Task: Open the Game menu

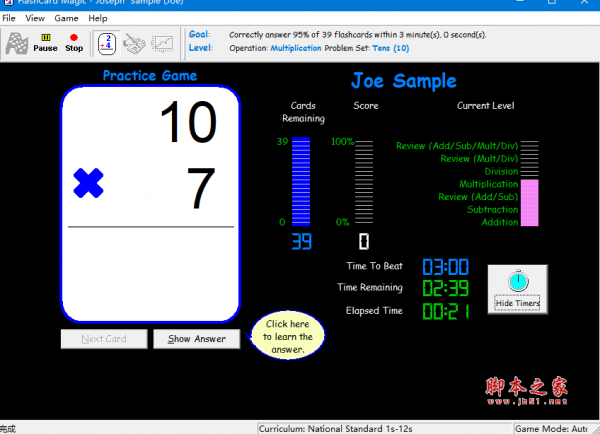Action: (x=66, y=18)
